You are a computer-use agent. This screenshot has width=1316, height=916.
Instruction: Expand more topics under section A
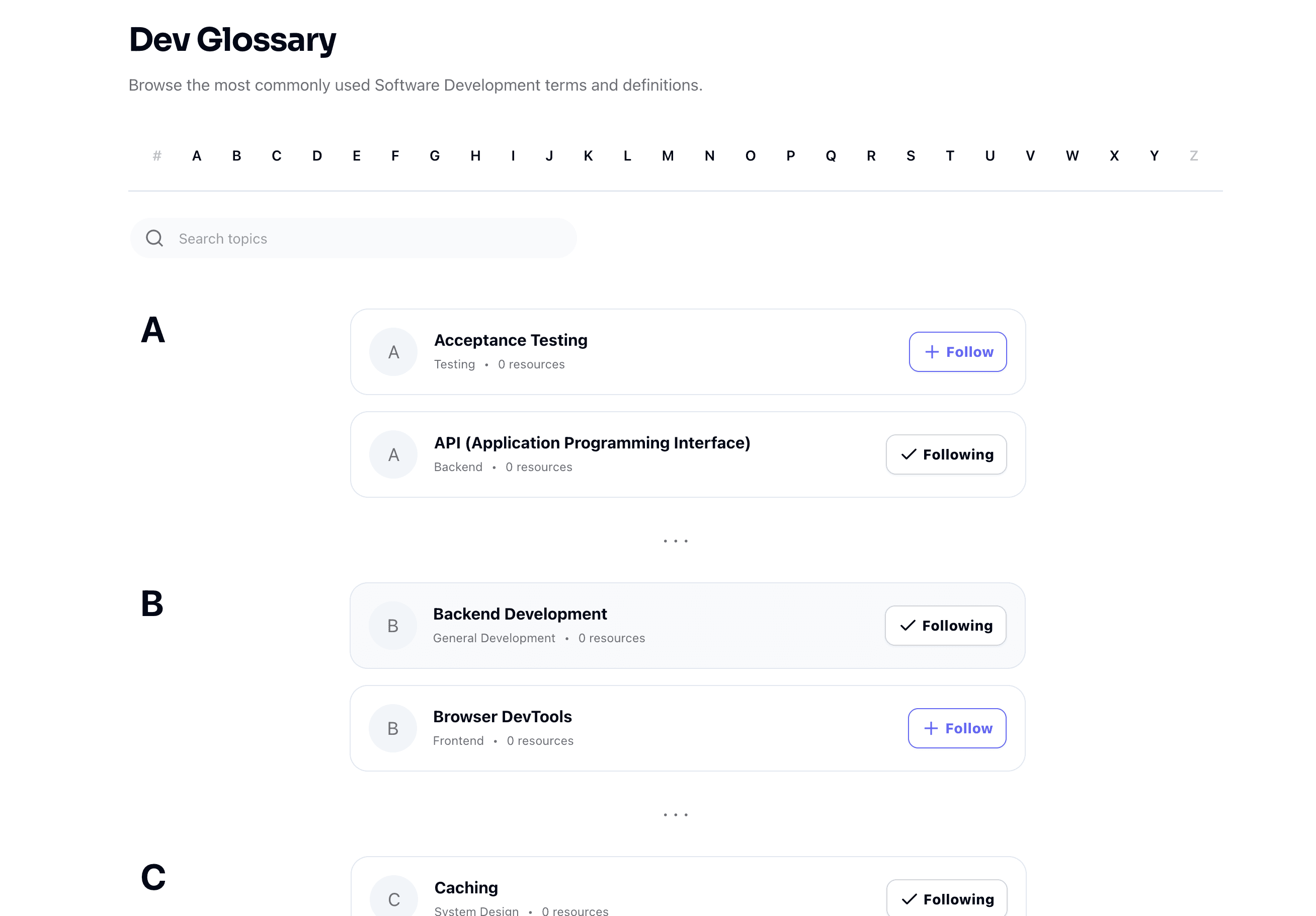pyautogui.click(x=675, y=541)
